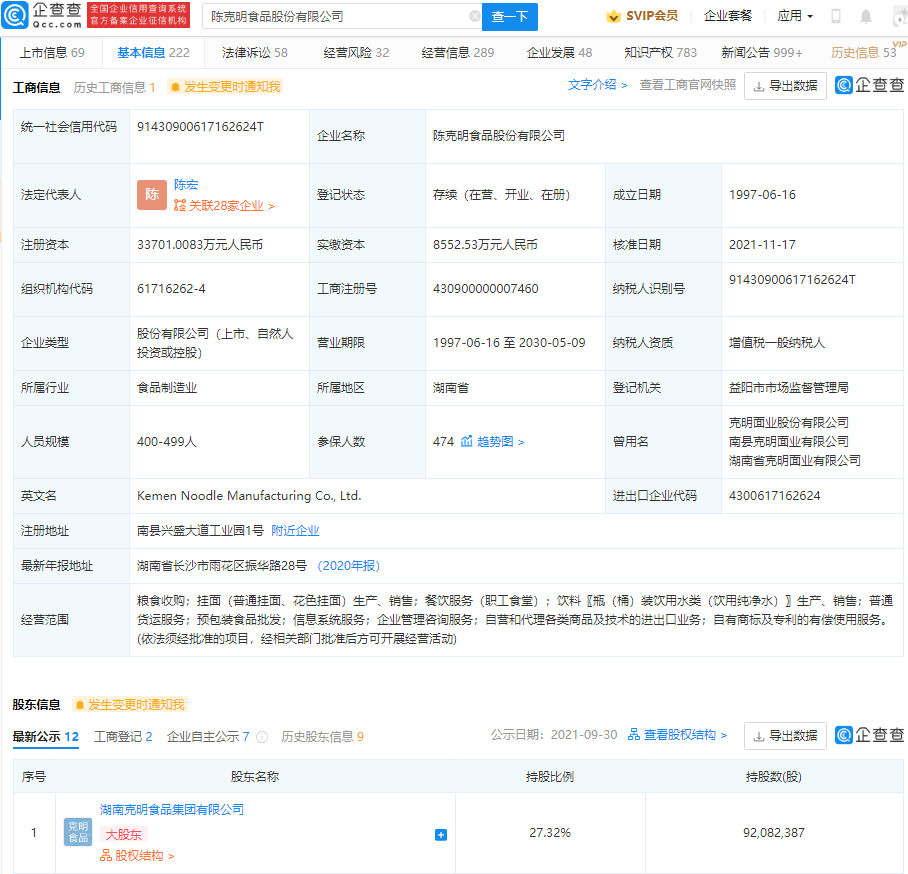Viewport: 908px width, 874px height.
Task: Select the 工商登记 2 tab
Action: click(x=123, y=737)
